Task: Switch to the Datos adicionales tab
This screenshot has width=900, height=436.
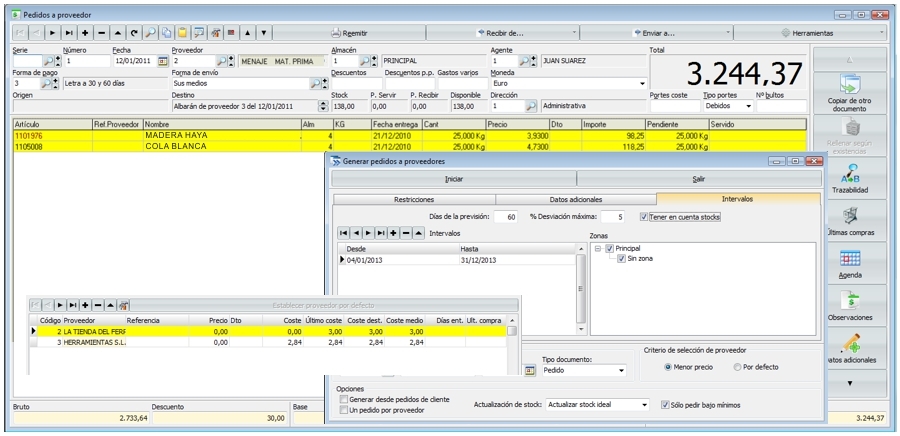Action: pos(576,199)
